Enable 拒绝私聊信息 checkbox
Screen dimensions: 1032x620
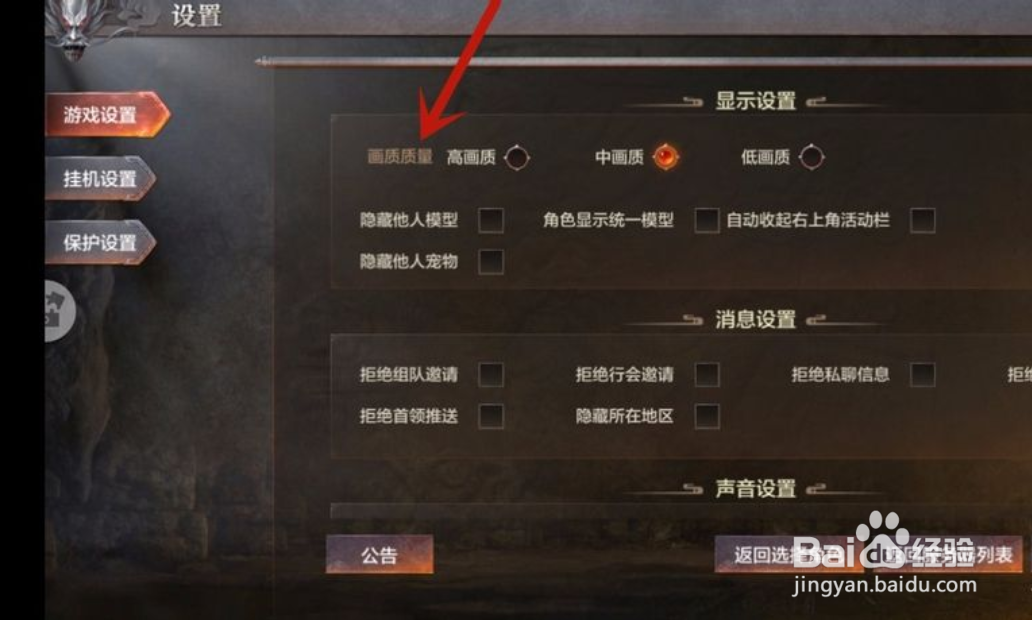tap(923, 375)
